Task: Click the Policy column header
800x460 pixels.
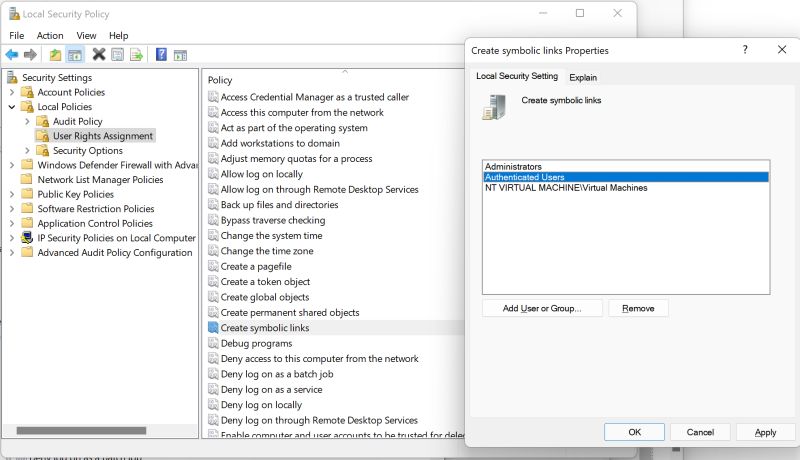Action: click(220, 80)
